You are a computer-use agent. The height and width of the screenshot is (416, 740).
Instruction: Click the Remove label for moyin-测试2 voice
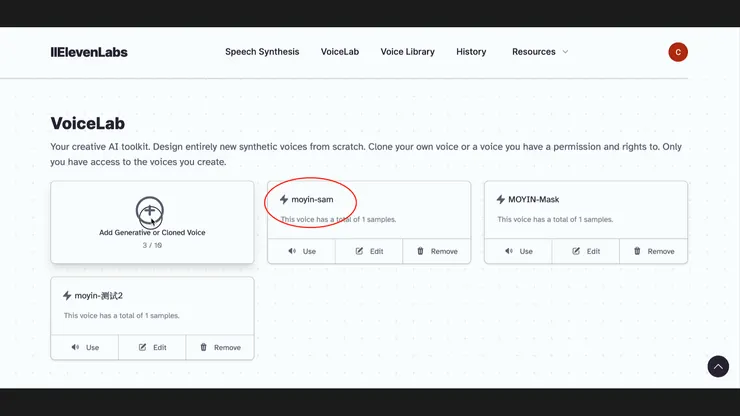click(x=227, y=348)
